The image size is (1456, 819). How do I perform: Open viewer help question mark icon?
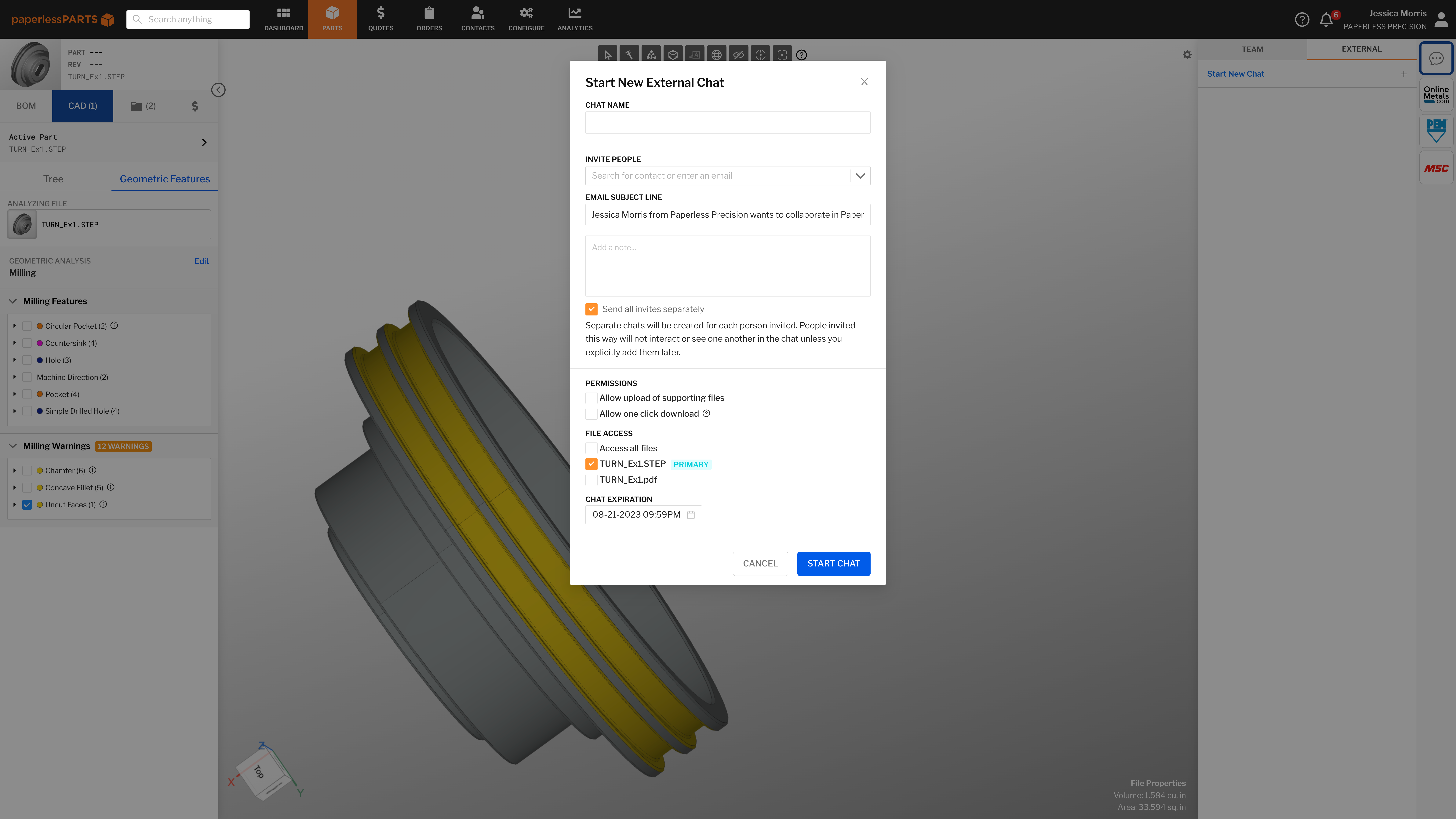[802, 55]
